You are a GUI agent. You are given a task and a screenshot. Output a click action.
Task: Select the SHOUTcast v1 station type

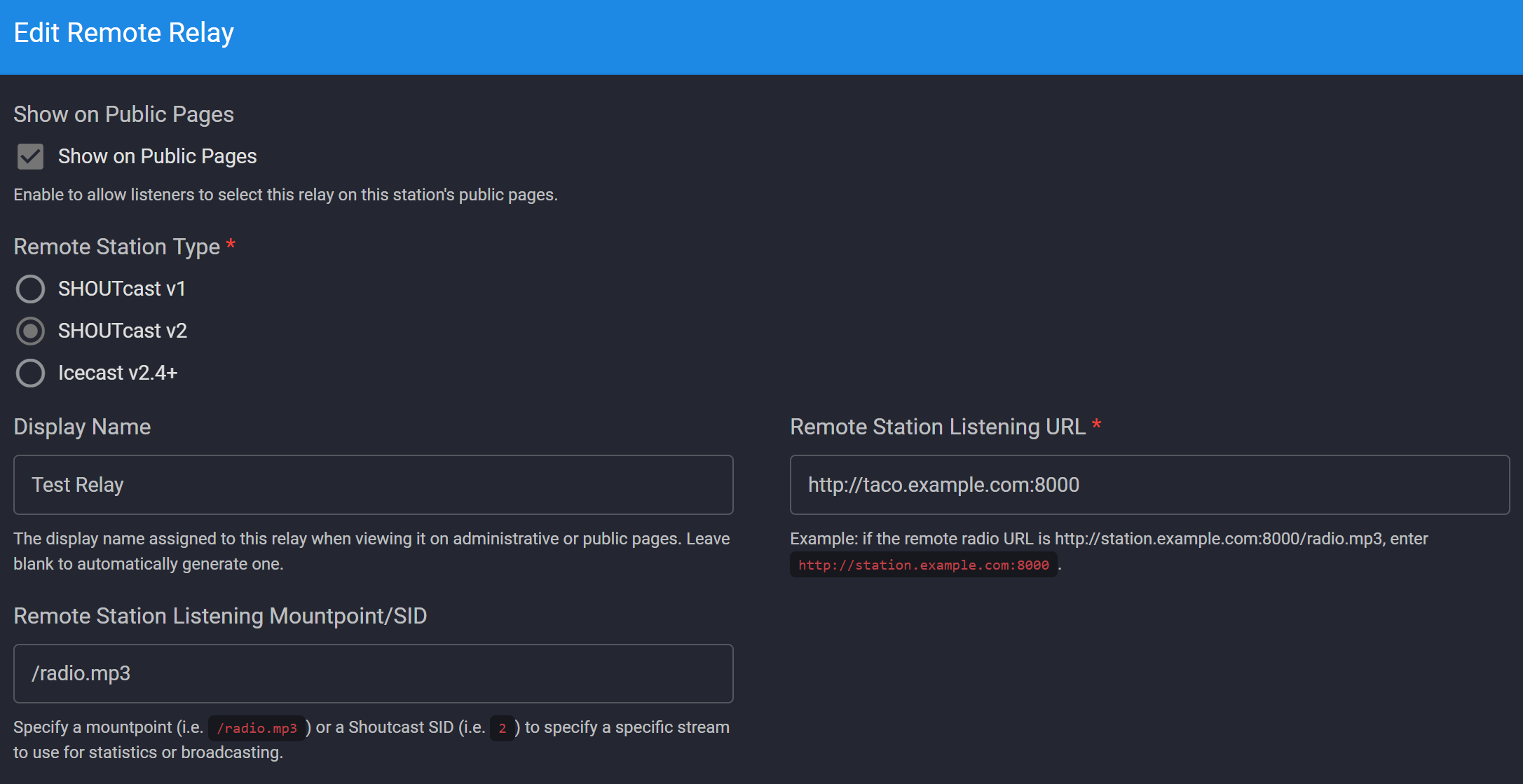[x=30, y=288]
